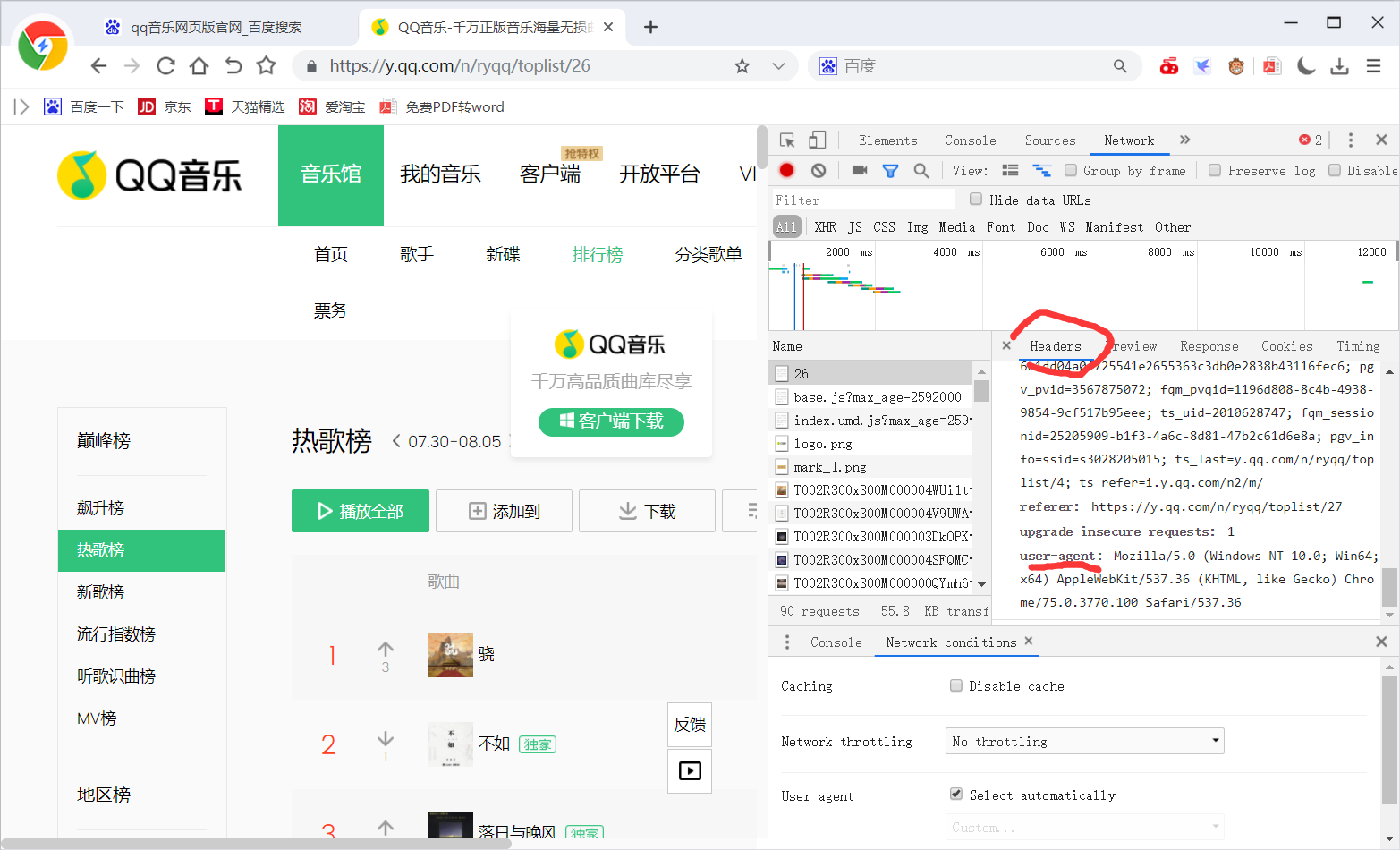Select request named logo.png
The width and height of the screenshot is (1400, 850).
(822, 444)
